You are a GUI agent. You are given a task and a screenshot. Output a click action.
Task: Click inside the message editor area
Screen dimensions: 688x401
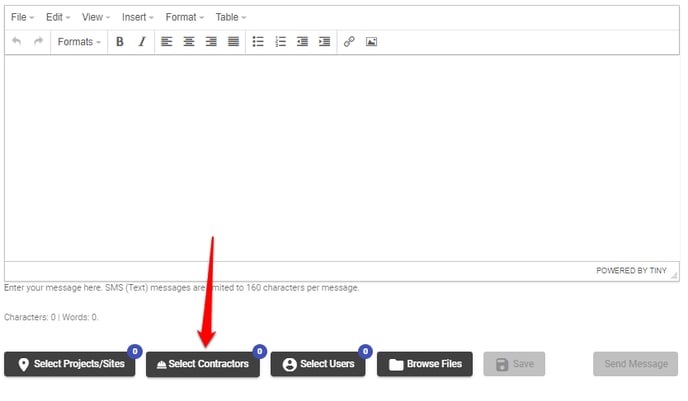342,158
